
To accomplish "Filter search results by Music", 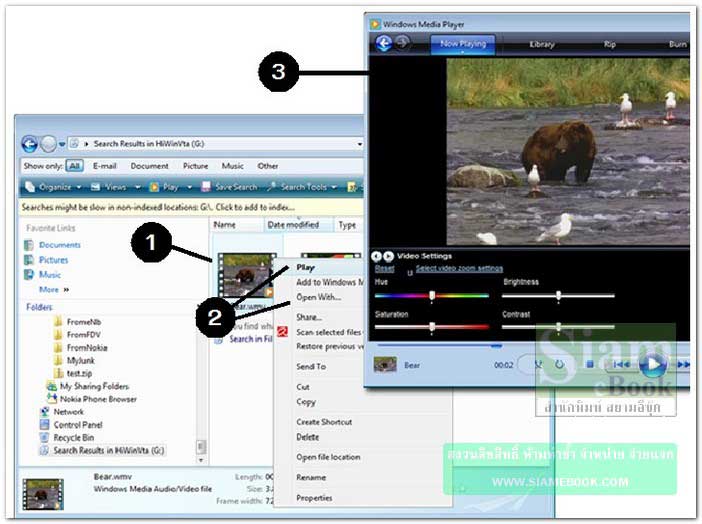I will pyautogui.click(x=233, y=166).
